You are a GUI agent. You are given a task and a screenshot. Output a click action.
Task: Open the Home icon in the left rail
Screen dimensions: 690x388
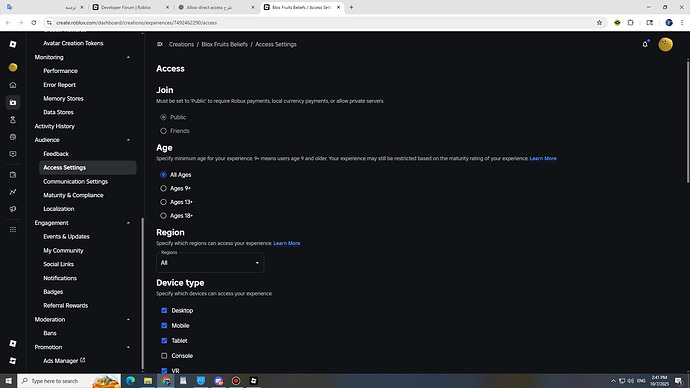[x=13, y=85]
